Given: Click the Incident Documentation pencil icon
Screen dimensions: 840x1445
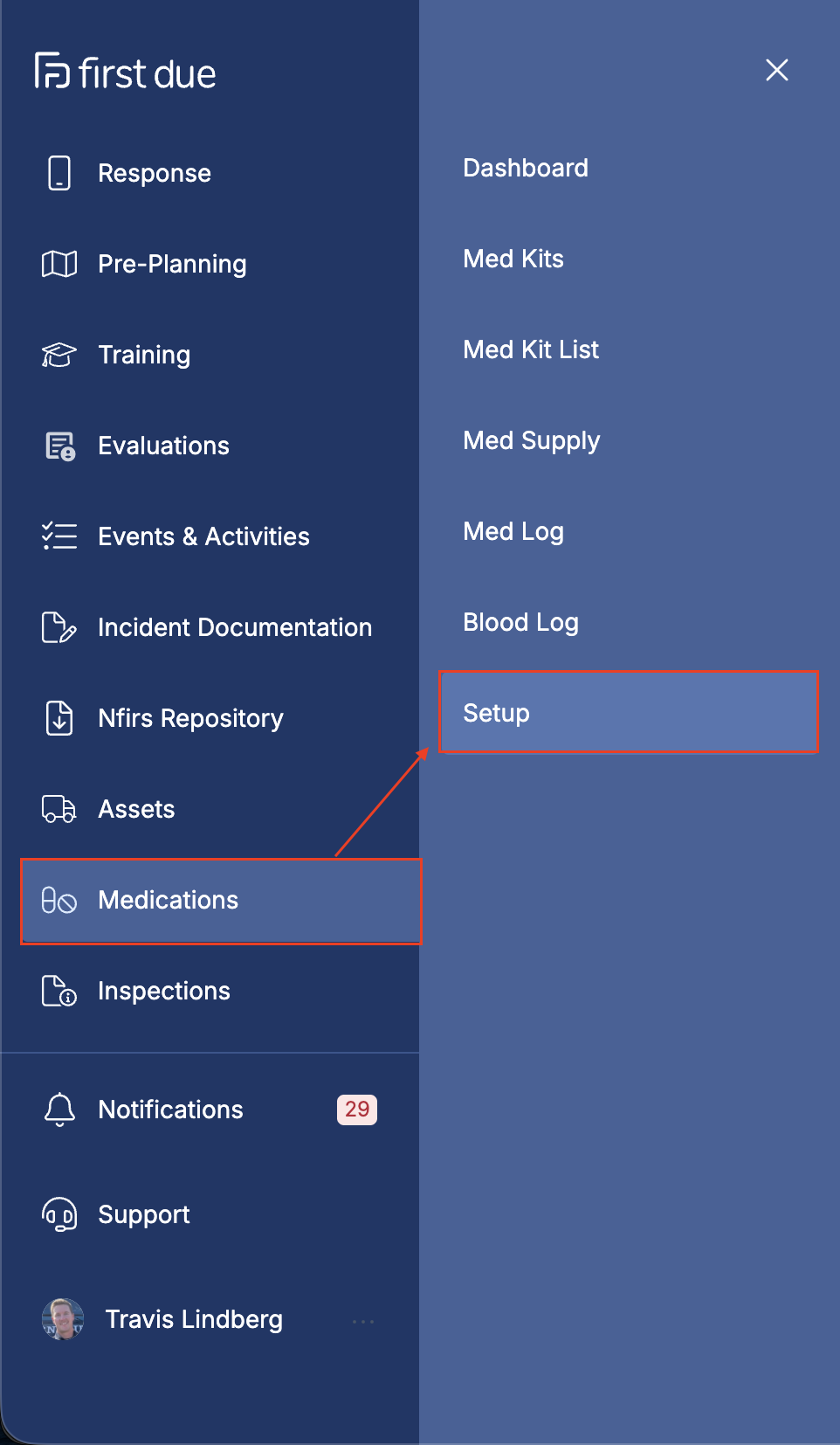Looking at the screenshot, I should pos(59,627).
